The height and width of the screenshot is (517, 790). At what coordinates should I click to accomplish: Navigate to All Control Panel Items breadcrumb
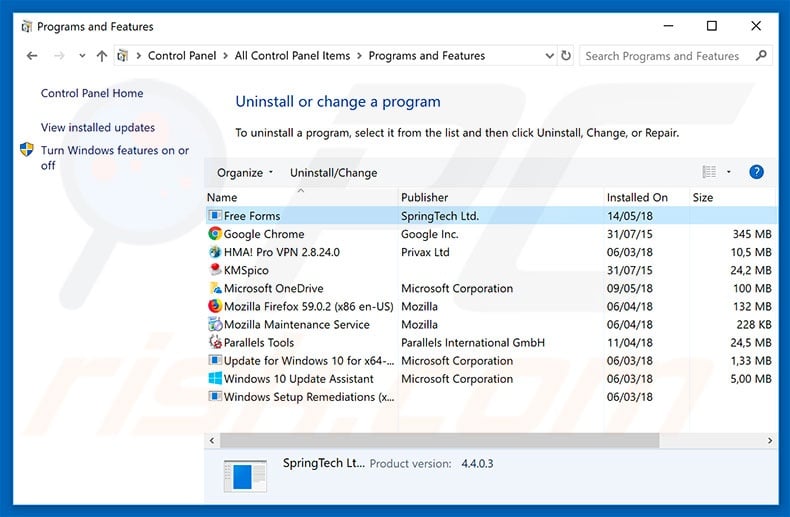[x=292, y=55]
